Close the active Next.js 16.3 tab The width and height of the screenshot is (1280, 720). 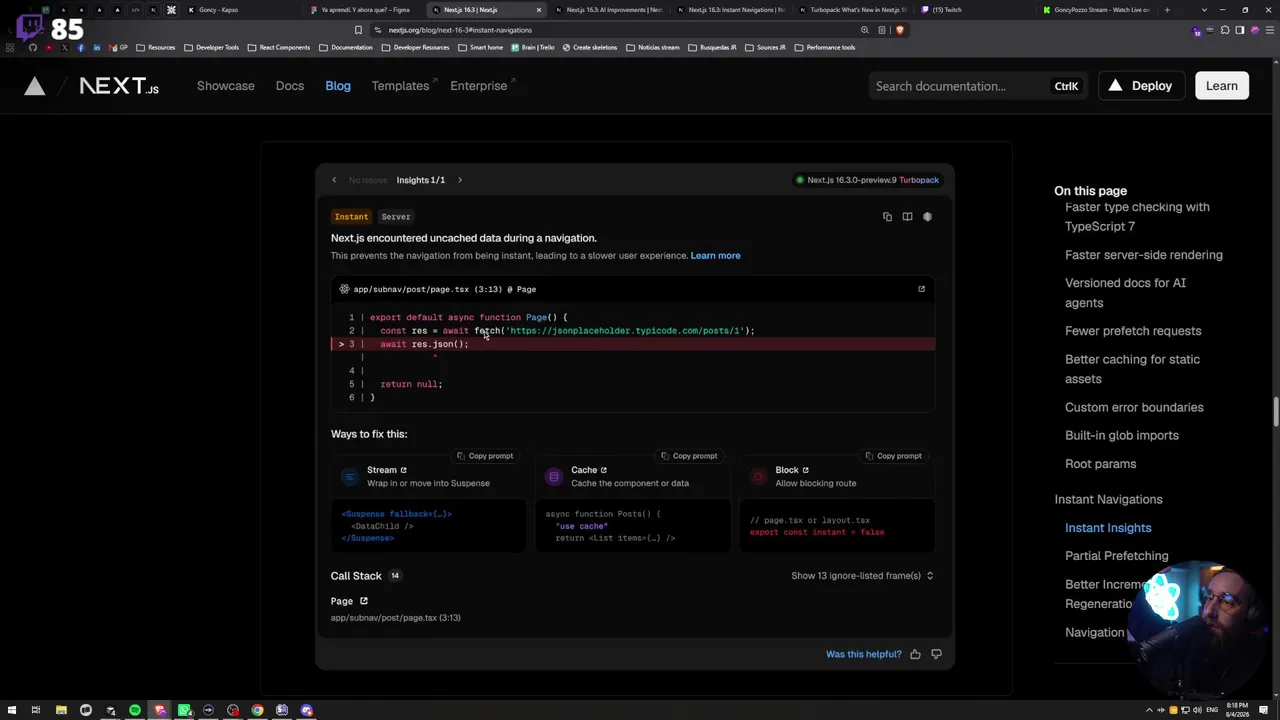(x=539, y=10)
